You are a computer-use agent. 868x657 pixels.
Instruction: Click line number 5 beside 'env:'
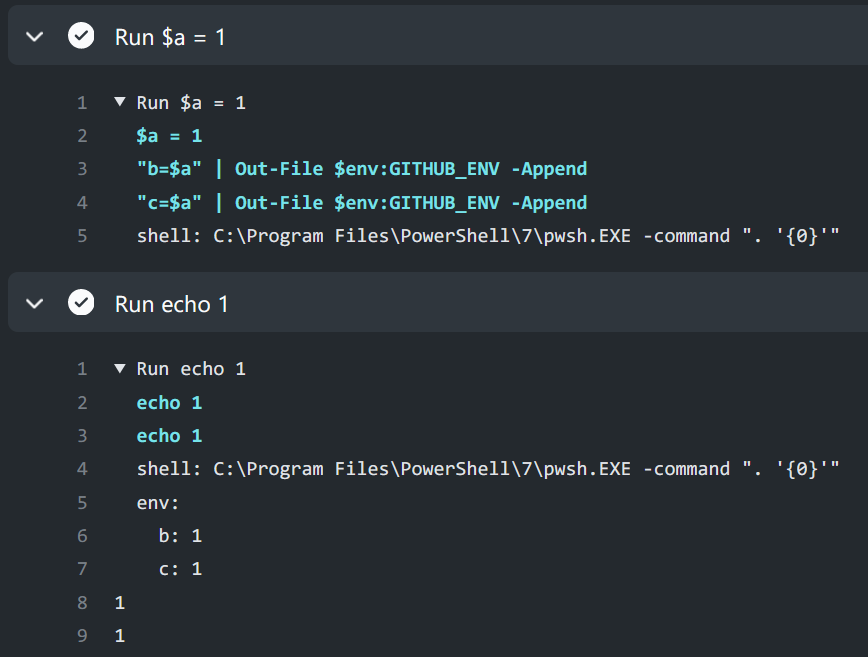coord(82,503)
